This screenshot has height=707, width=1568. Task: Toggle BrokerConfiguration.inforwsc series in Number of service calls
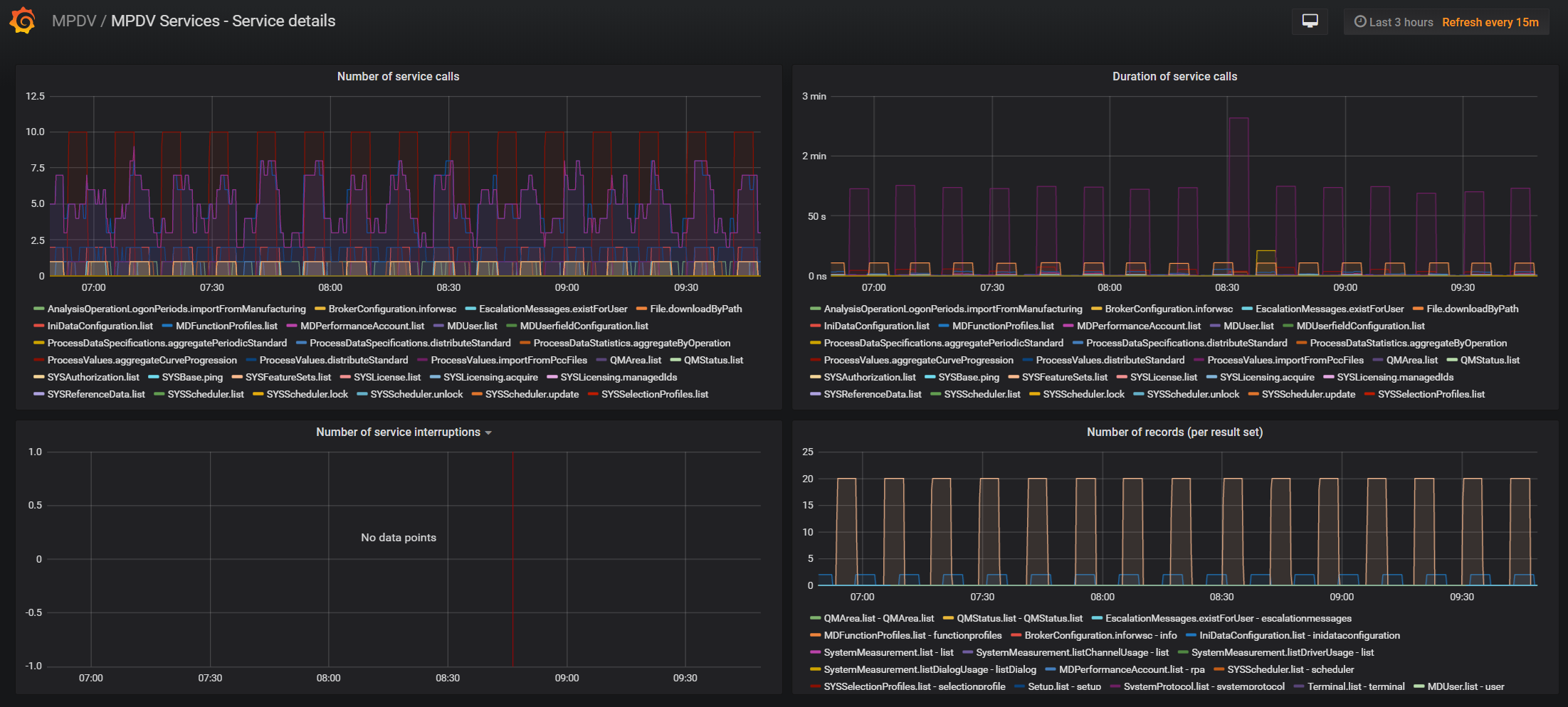pyautogui.click(x=392, y=309)
